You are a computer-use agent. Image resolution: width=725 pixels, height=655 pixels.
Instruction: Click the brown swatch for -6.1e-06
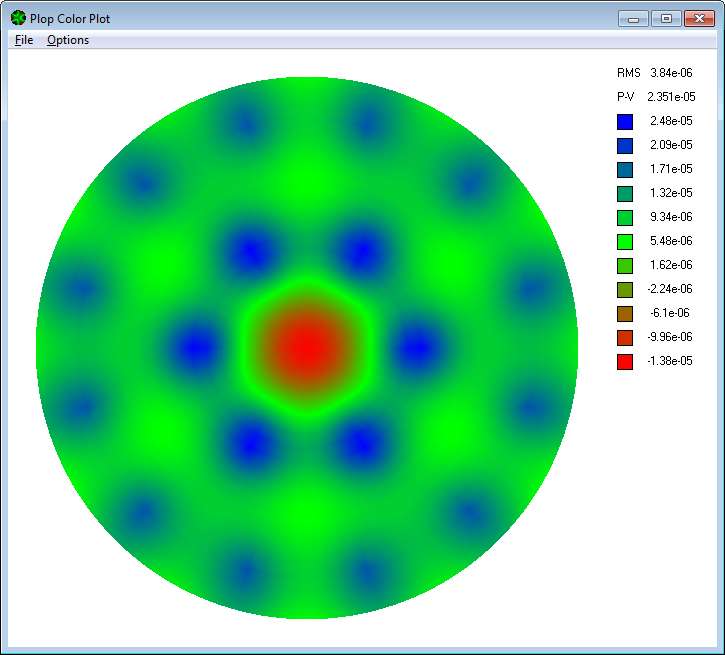(625, 314)
